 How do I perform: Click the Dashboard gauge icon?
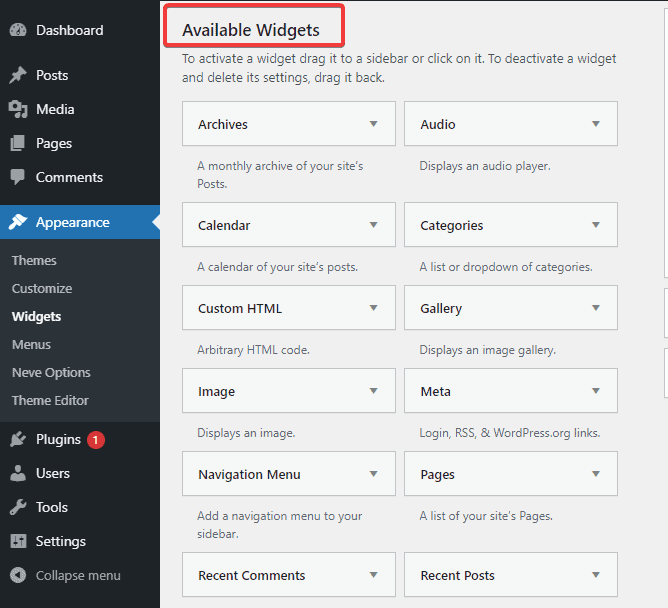[18, 30]
